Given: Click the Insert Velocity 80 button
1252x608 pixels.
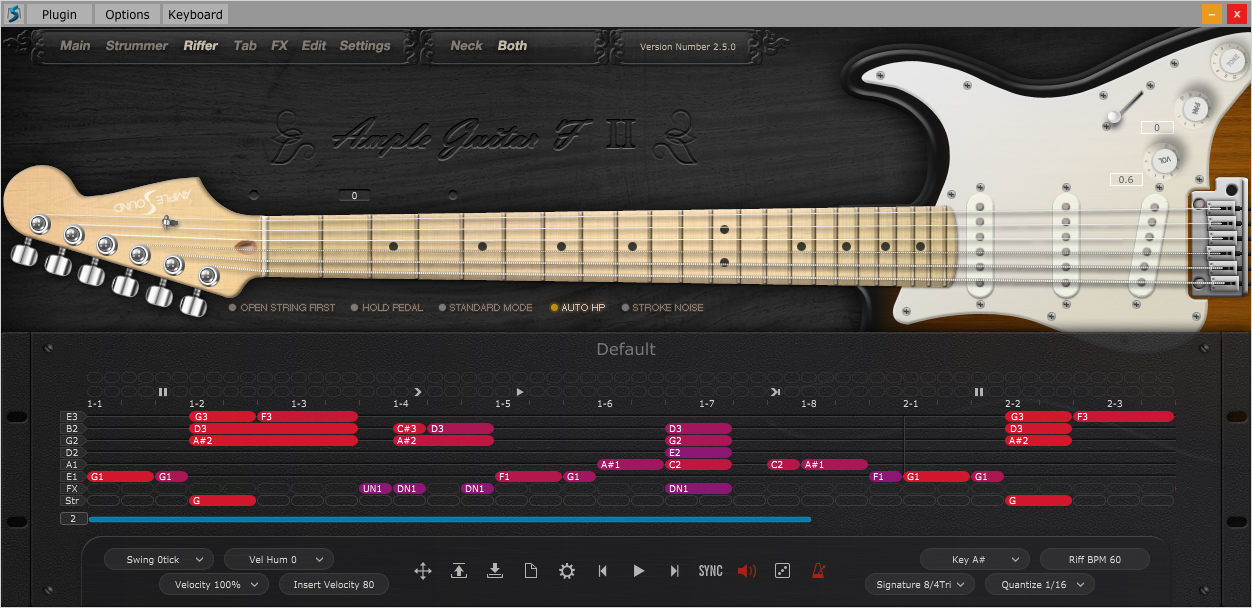Looking at the screenshot, I should pyautogui.click(x=334, y=584).
